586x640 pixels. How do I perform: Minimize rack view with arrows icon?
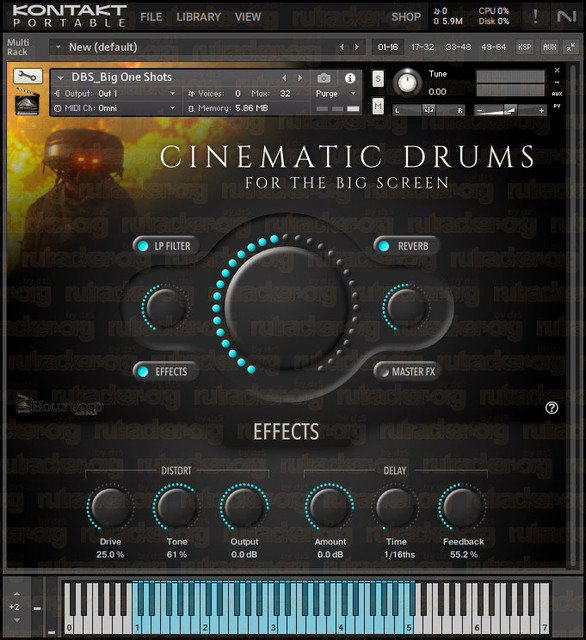(x=570, y=47)
